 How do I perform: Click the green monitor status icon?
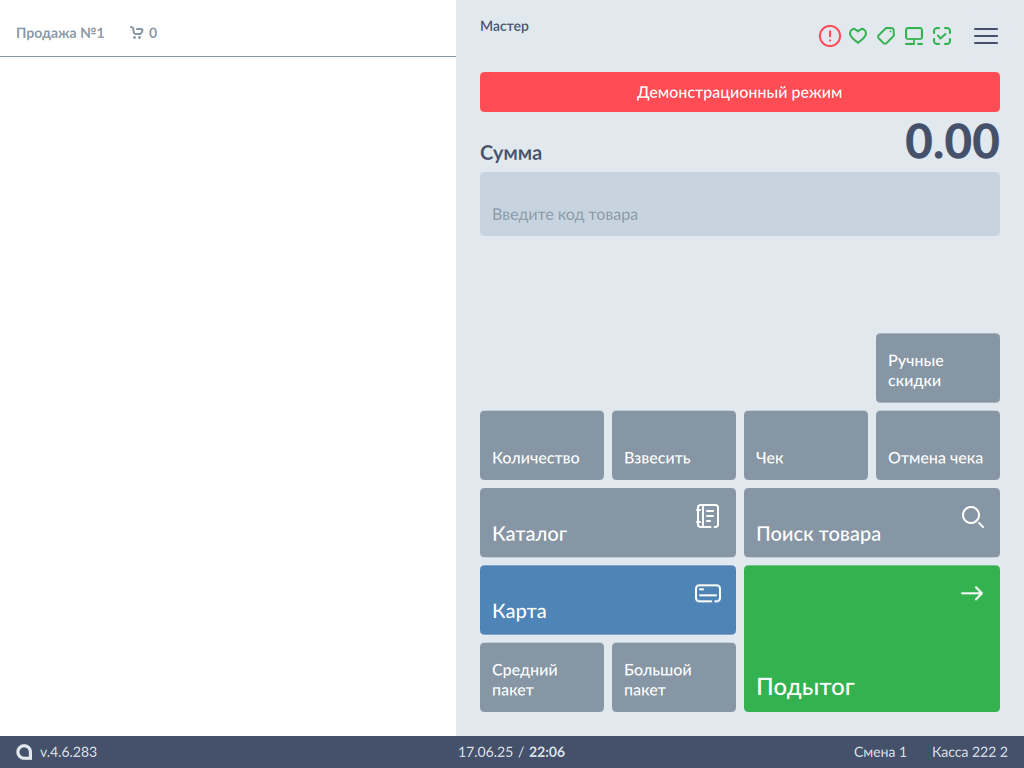click(913, 36)
